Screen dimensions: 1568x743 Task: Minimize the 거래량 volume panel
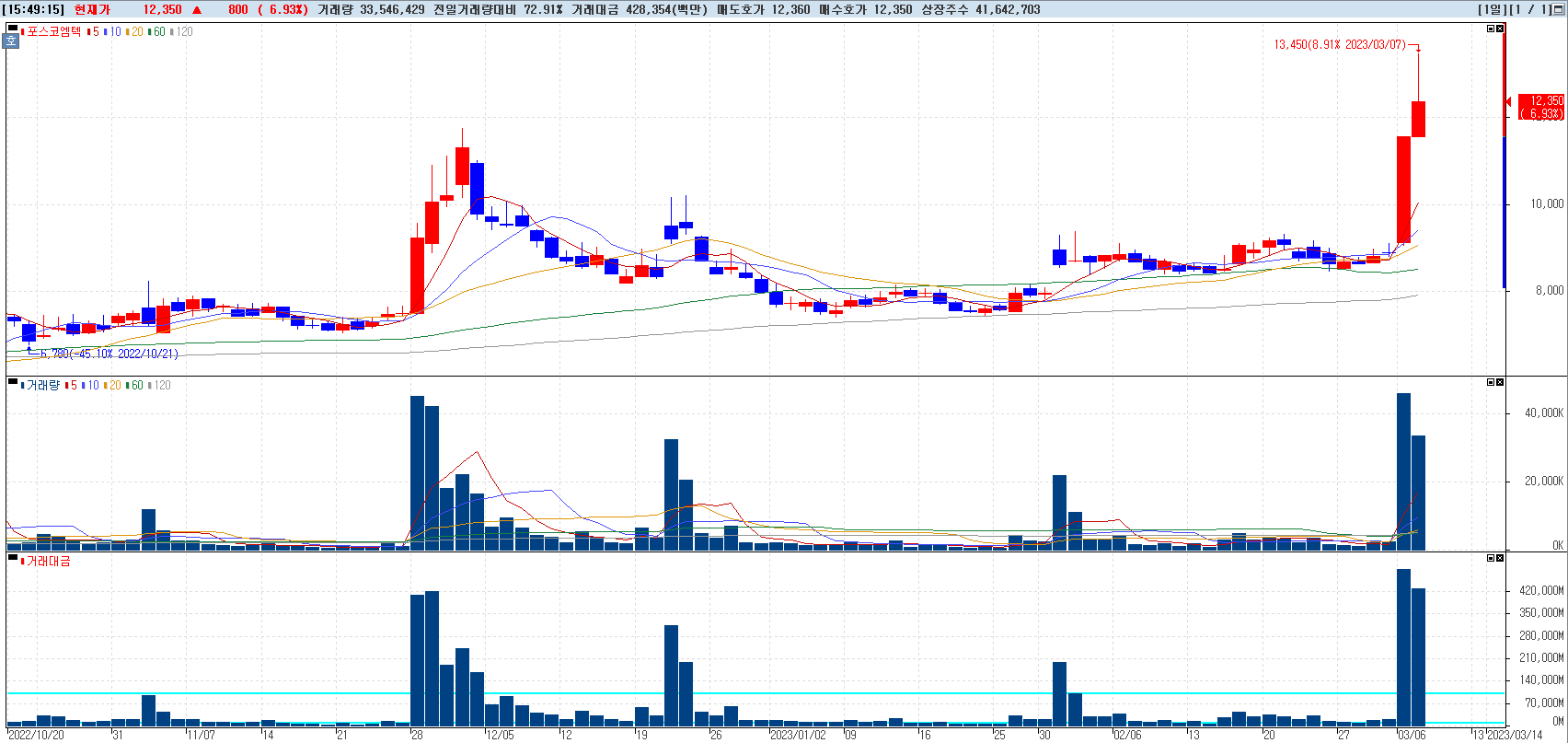(x=1491, y=382)
